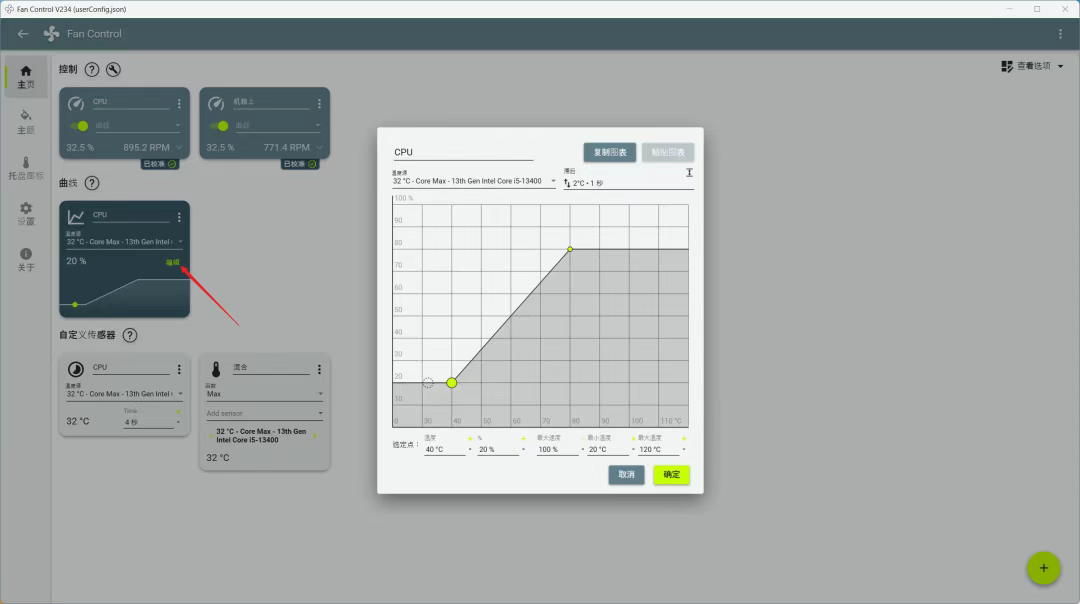1080x604 pixels.
Task: Open the 设置 settings tab in sidebar
Action: tap(25, 214)
